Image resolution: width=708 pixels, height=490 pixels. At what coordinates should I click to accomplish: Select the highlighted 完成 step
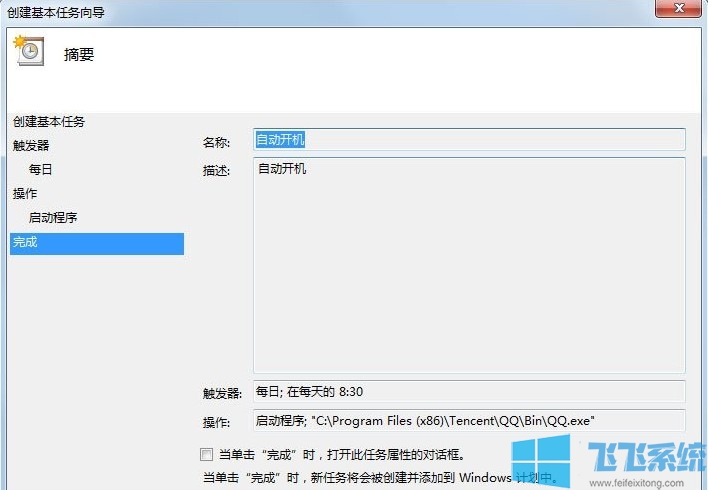click(x=97, y=243)
